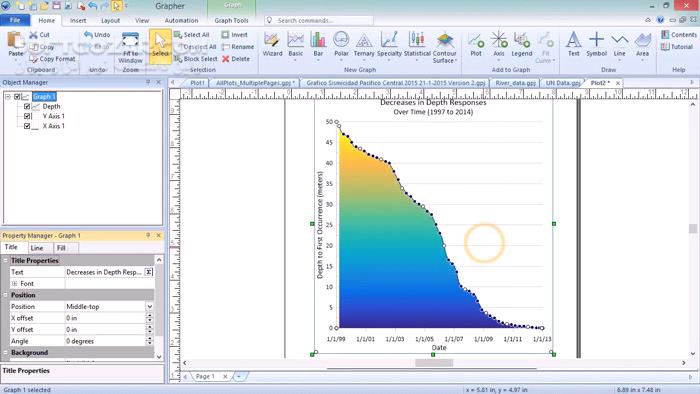Click Rename button in Selection group
Screen dimensions: 700x394
pos(238,46)
